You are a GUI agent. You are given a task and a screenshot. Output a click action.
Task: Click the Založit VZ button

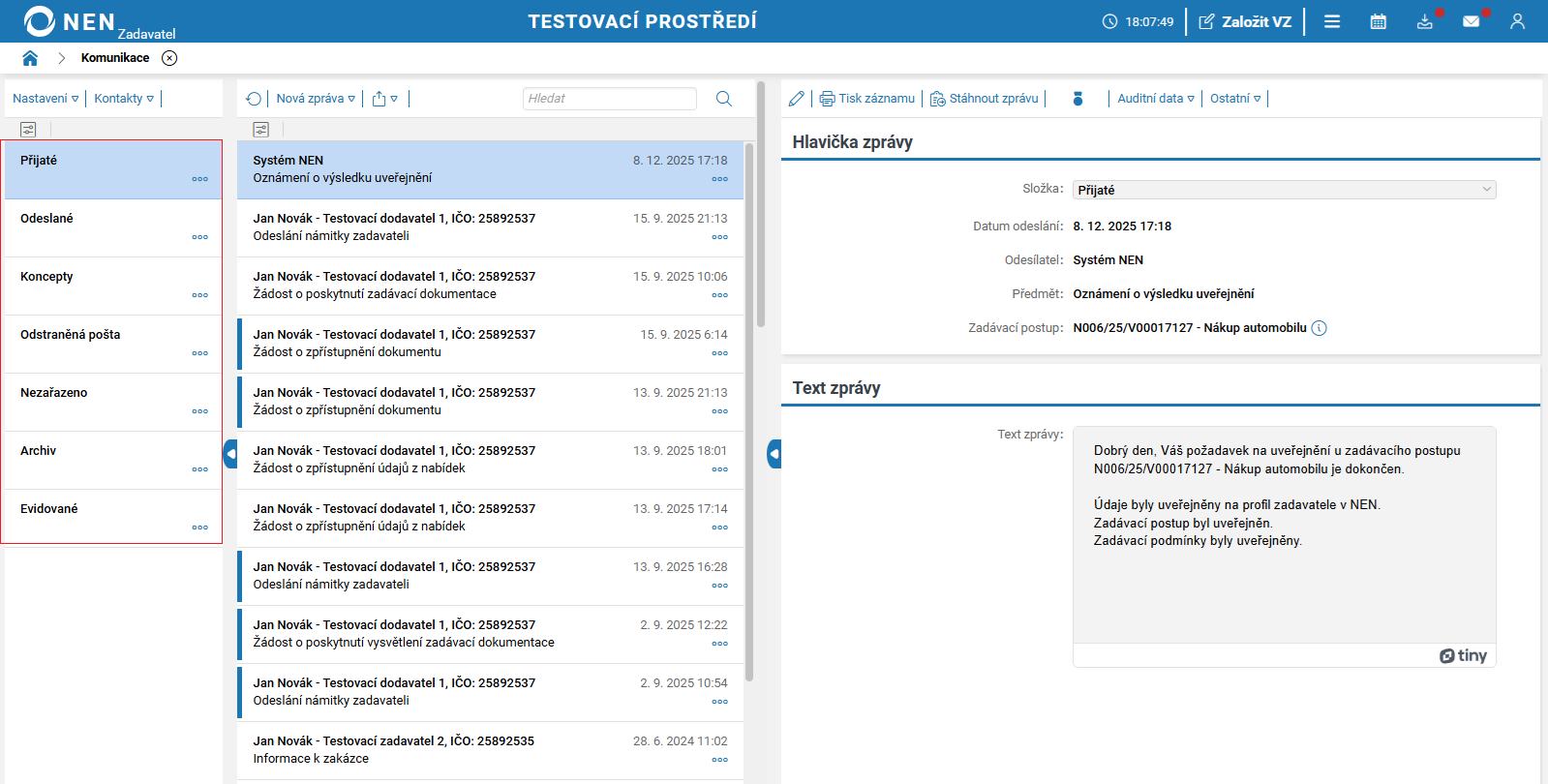(x=1245, y=21)
